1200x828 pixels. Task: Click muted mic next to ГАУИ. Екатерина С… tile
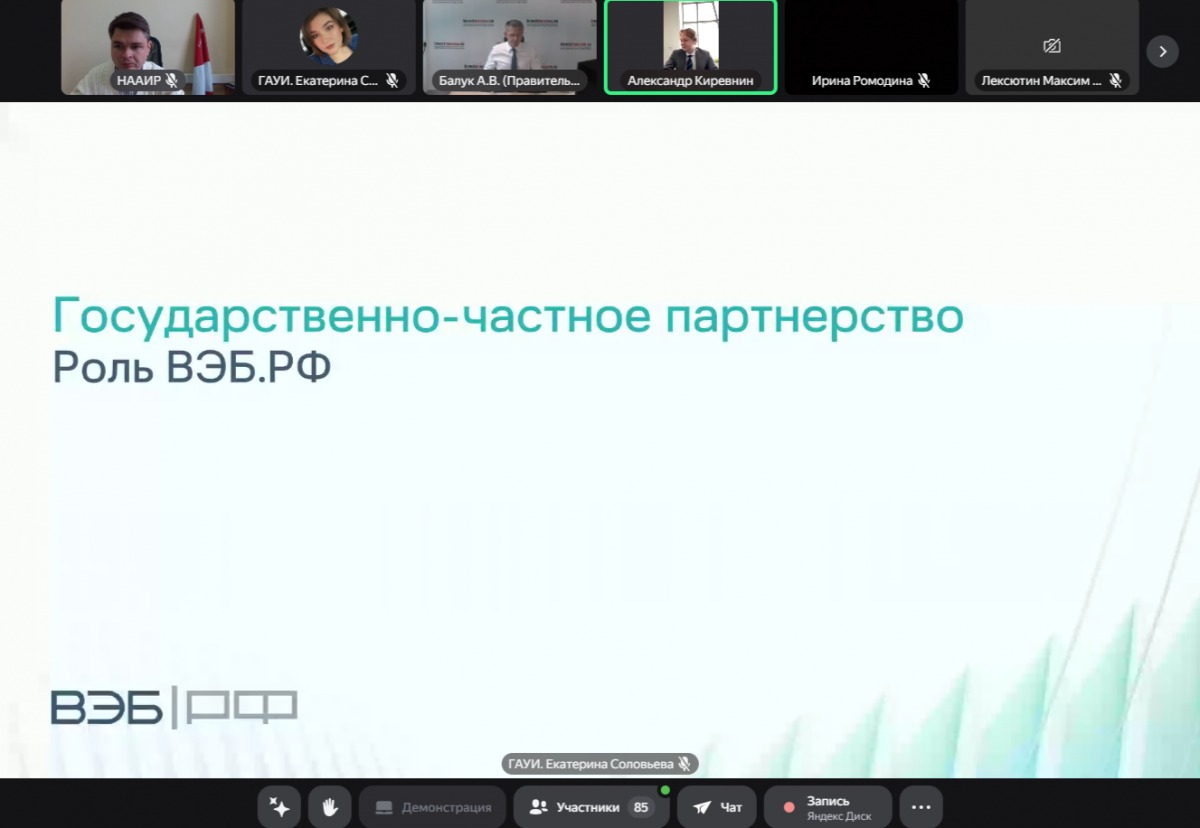tap(392, 80)
